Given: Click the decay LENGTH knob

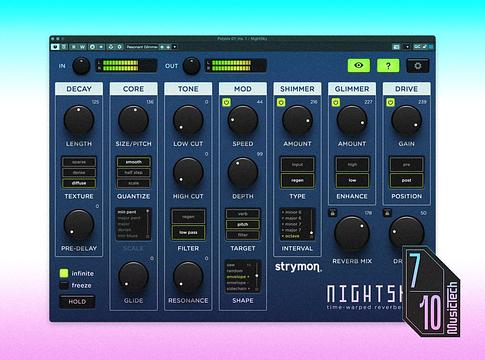Looking at the screenshot, I should click(x=79, y=120).
